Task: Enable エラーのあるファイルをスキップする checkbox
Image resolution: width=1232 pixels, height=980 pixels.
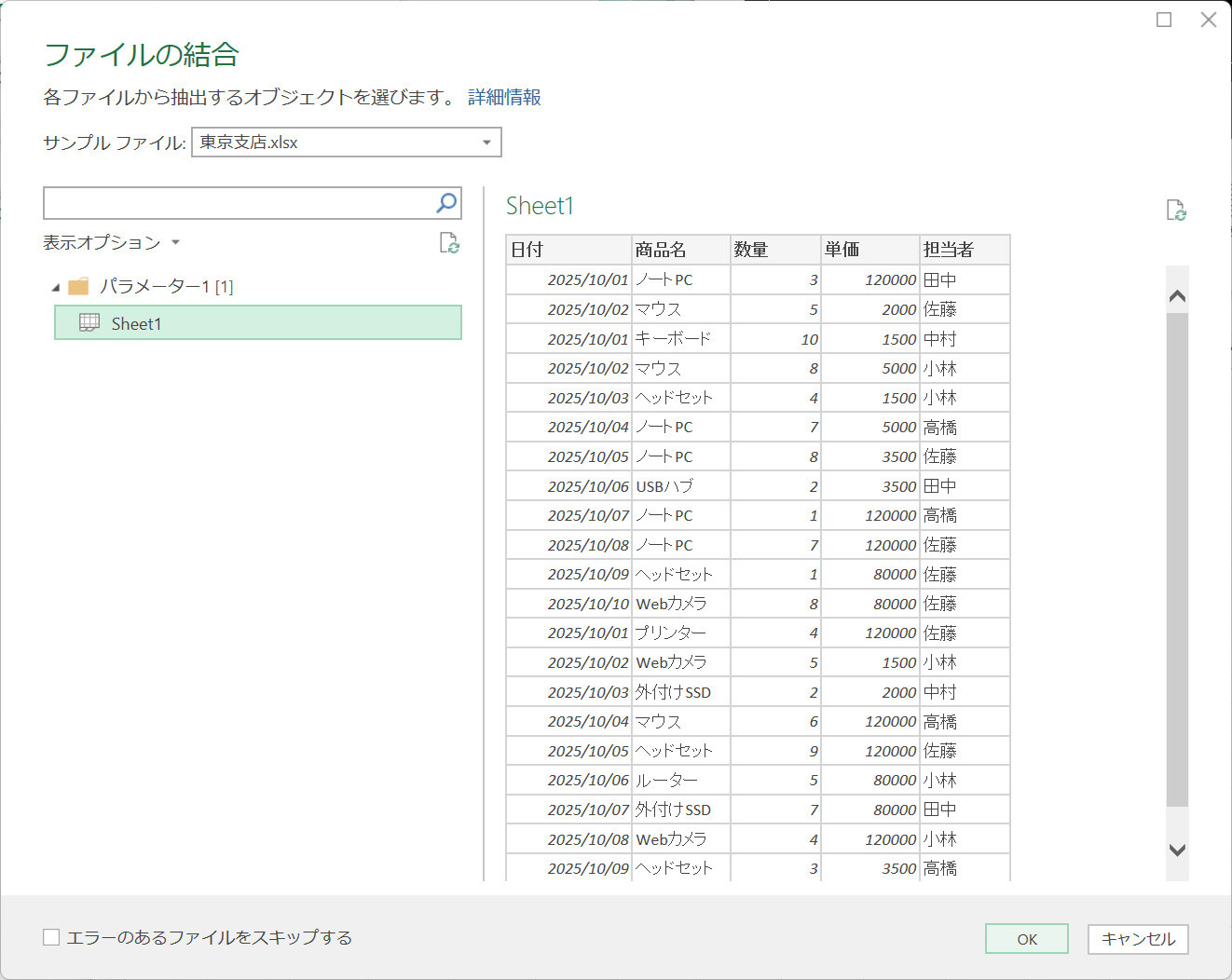Action: [51, 937]
